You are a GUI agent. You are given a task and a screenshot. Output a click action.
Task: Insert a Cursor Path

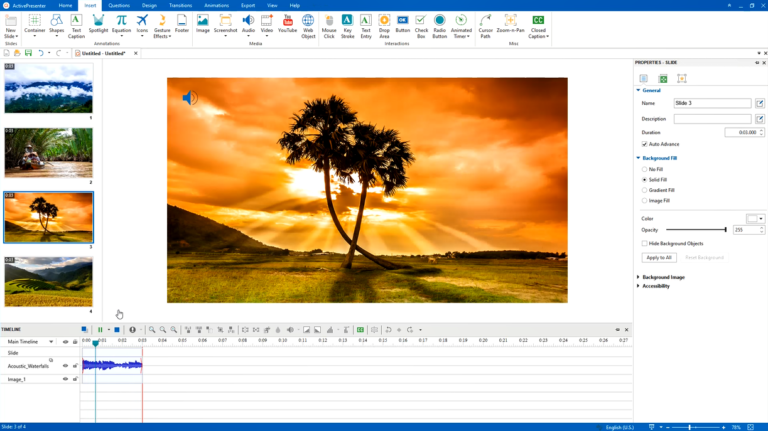pos(485,26)
